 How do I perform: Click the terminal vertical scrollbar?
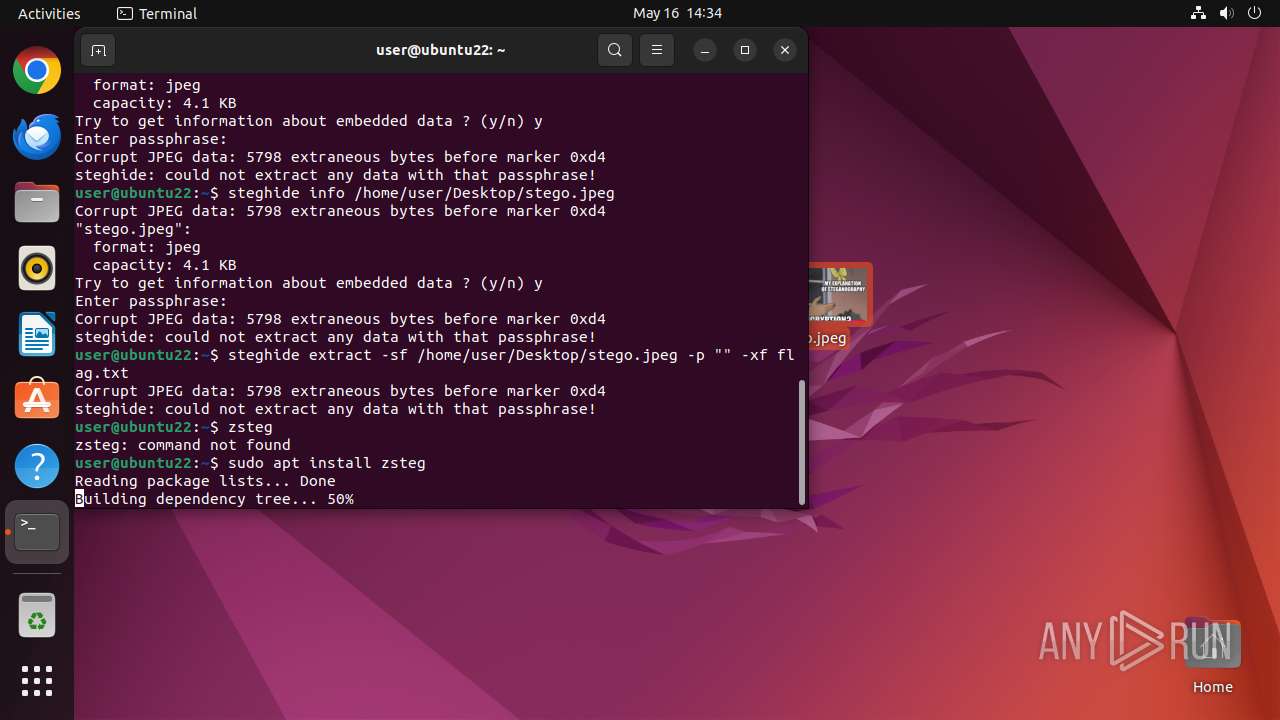click(x=802, y=442)
